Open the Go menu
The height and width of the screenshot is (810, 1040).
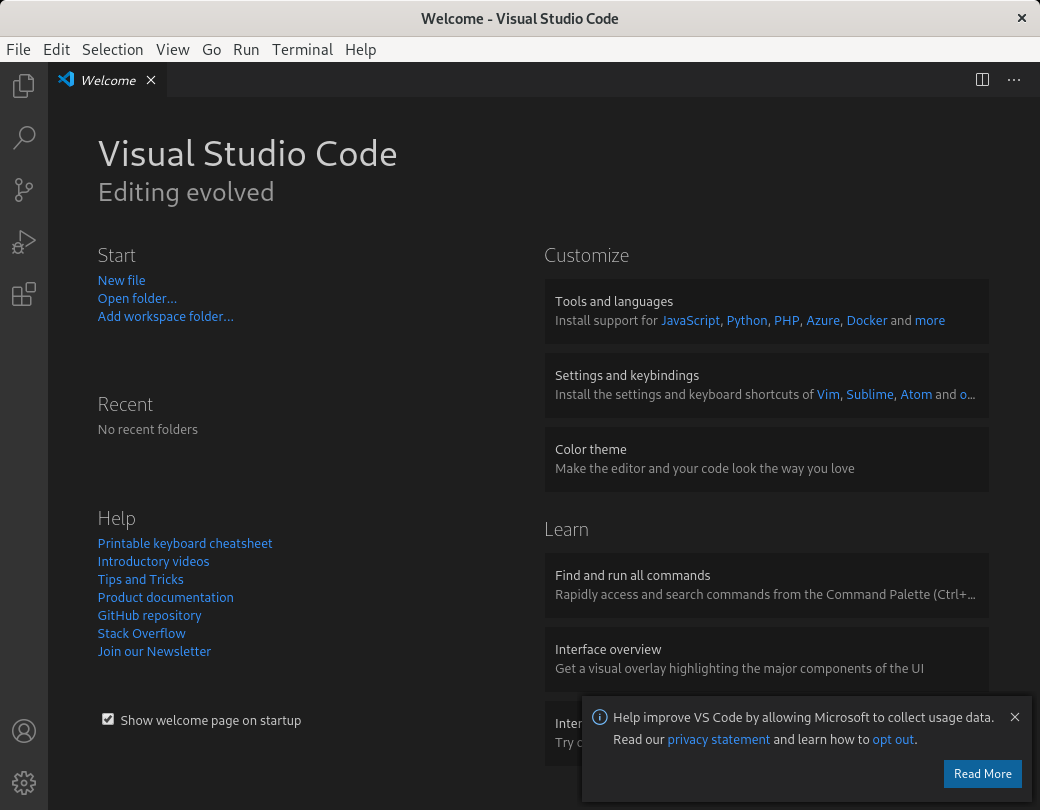point(212,50)
